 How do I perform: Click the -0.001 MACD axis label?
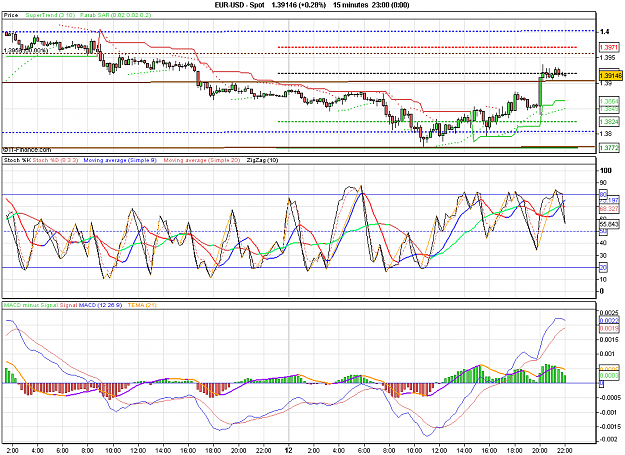(607, 412)
